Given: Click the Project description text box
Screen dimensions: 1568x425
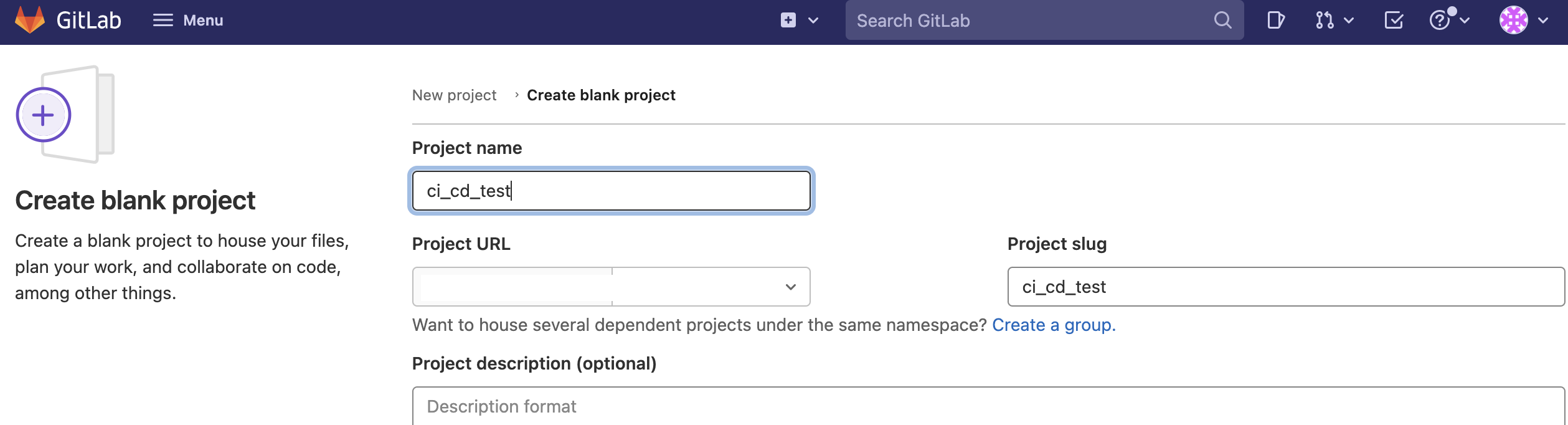Looking at the screenshot, I should (x=988, y=406).
